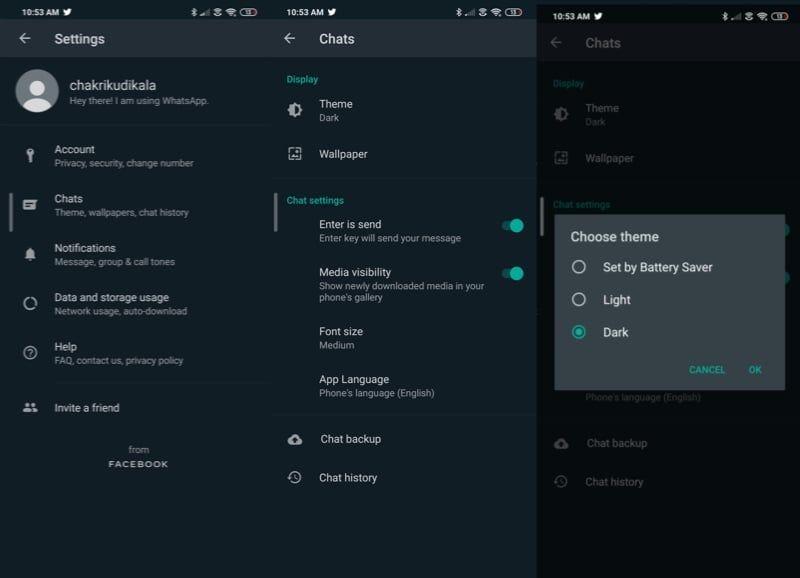The image size is (800, 578).
Task: Select the Dark theme radio option
Action: point(579,332)
